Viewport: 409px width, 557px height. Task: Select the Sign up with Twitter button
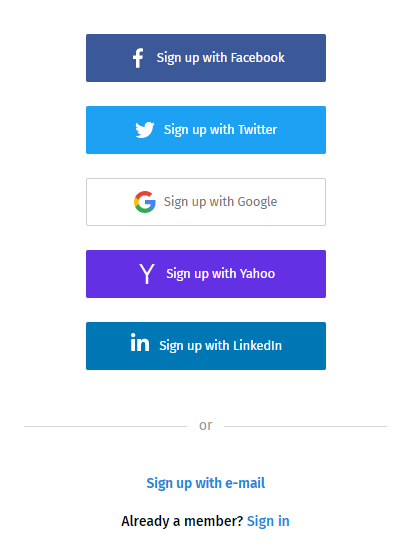click(x=206, y=130)
